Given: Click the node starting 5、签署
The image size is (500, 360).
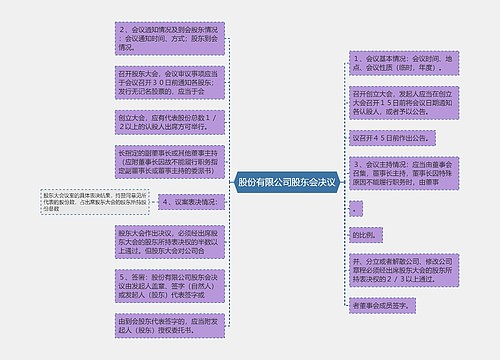Looking at the screenshot, I should click(170, 286).
